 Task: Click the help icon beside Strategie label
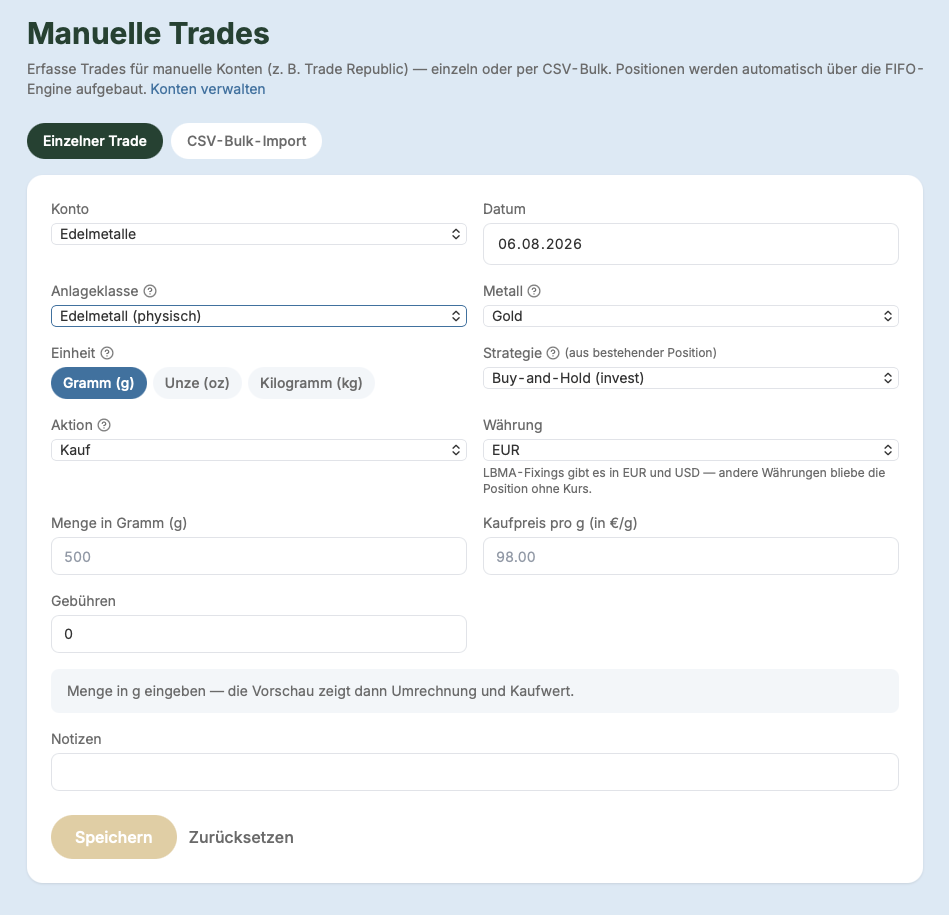553,353
